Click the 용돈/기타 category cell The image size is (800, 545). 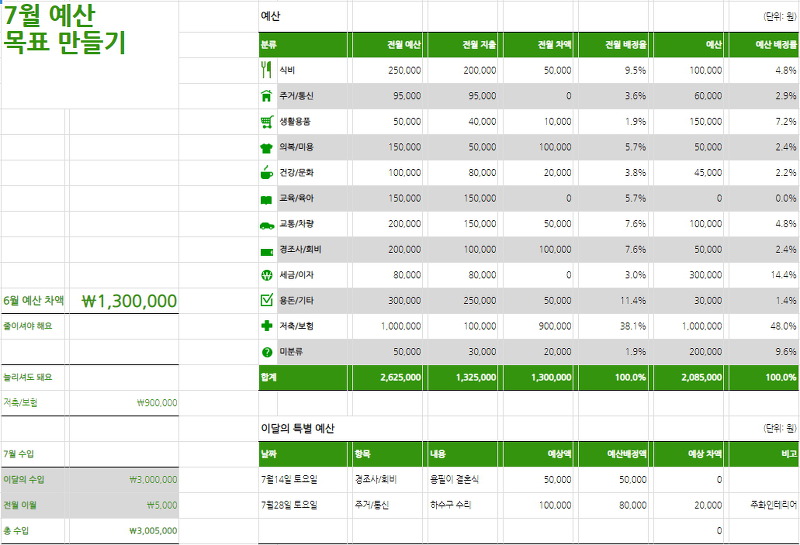313,301
